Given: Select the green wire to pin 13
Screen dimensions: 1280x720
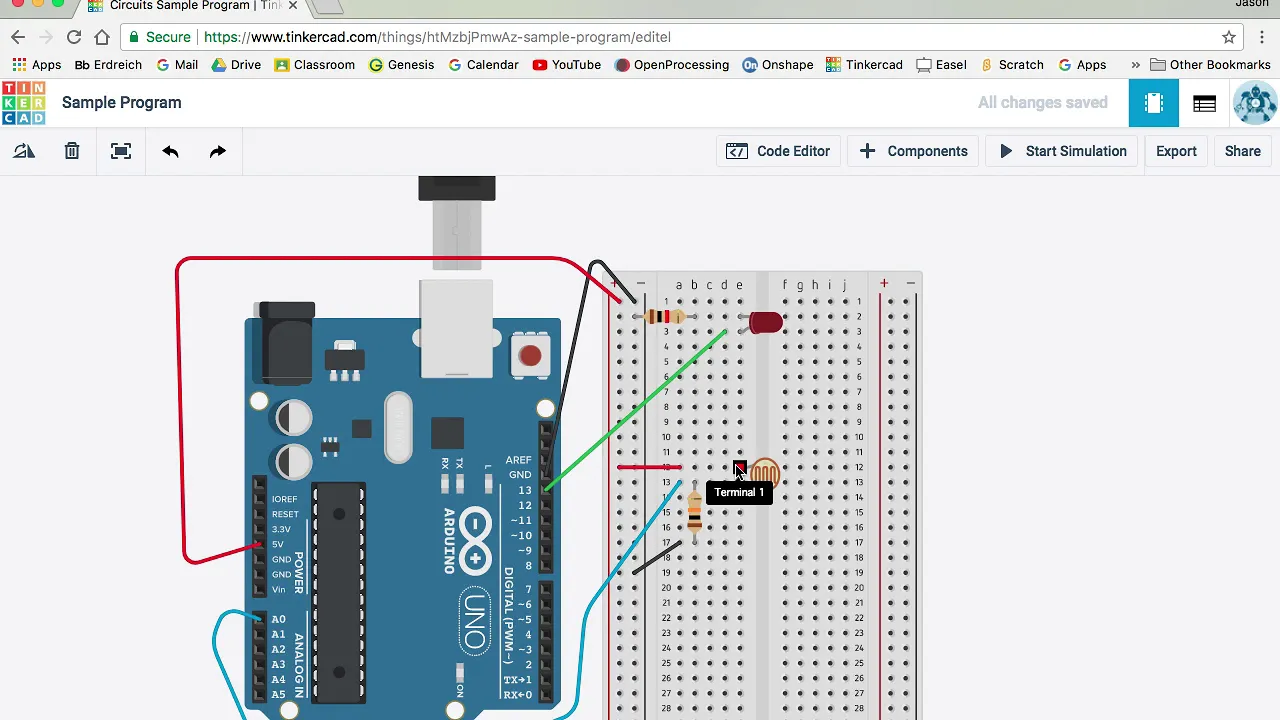Looking at the screenshot, I should click(636, 410).
